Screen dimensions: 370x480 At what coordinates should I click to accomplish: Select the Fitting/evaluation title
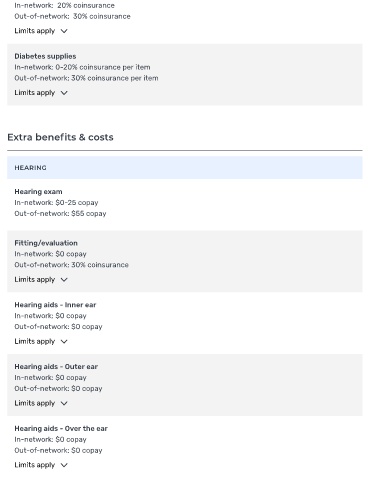46,243
